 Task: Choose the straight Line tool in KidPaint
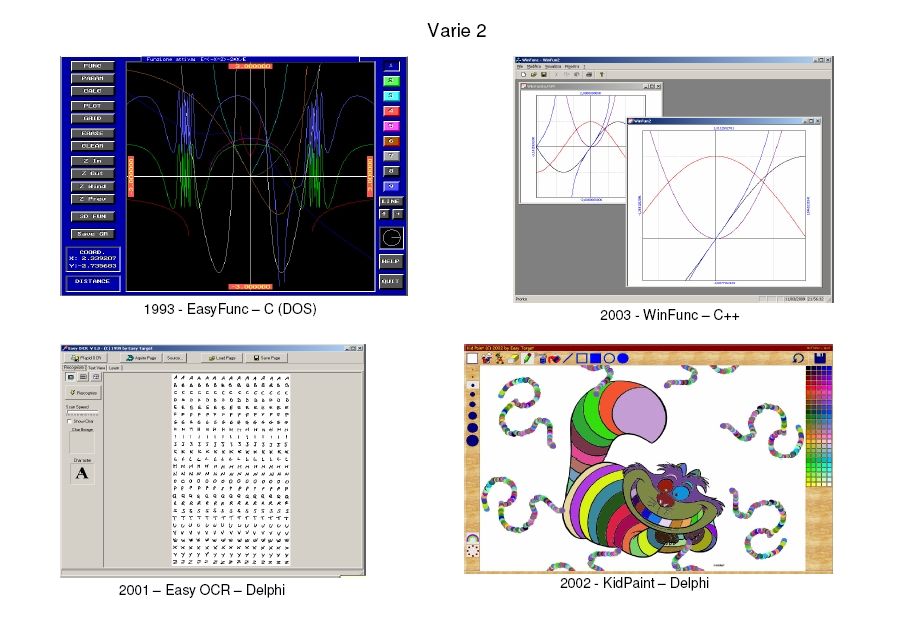coord(568,358)
